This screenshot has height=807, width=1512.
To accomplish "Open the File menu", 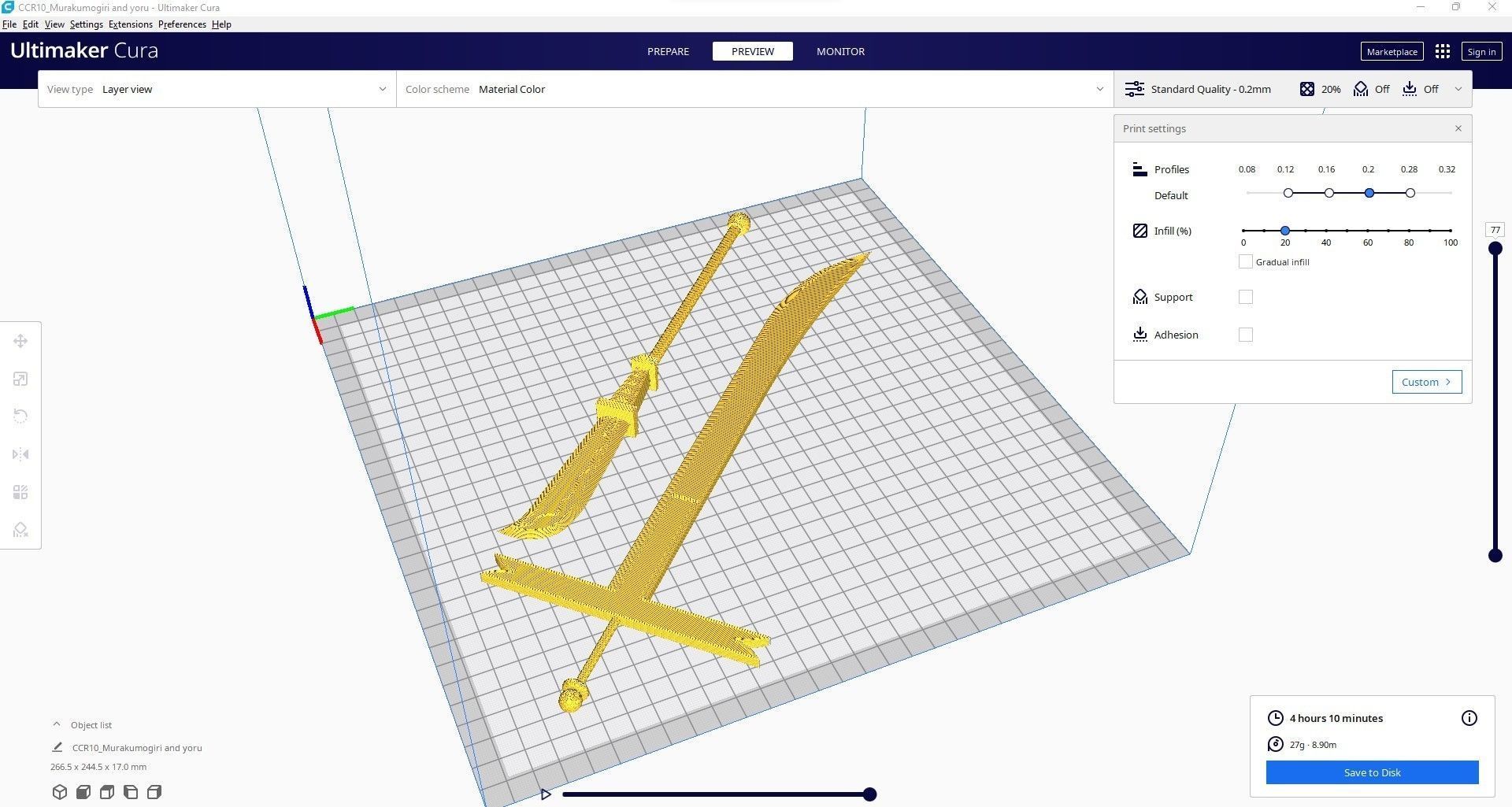I will tap(9, 24).
